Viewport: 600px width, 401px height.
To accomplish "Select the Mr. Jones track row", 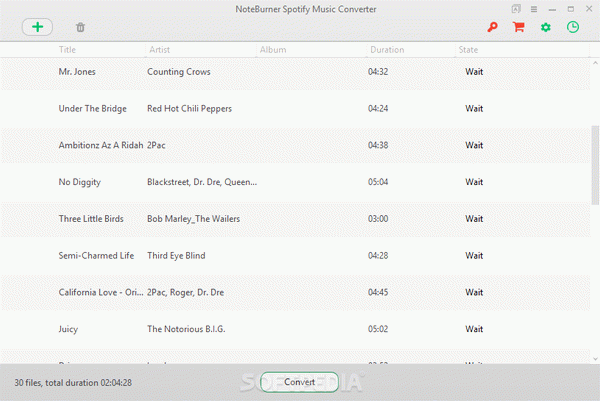I will pos(295,72).
